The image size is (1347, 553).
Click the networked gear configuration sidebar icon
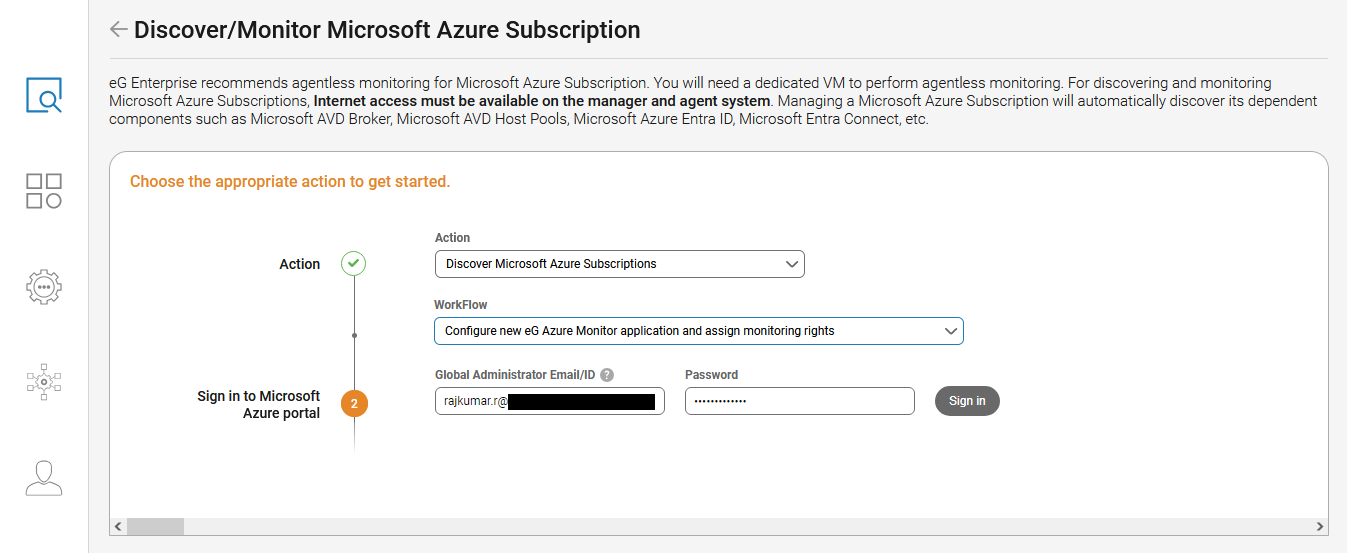pyautogui.click(x=44, y=381)
